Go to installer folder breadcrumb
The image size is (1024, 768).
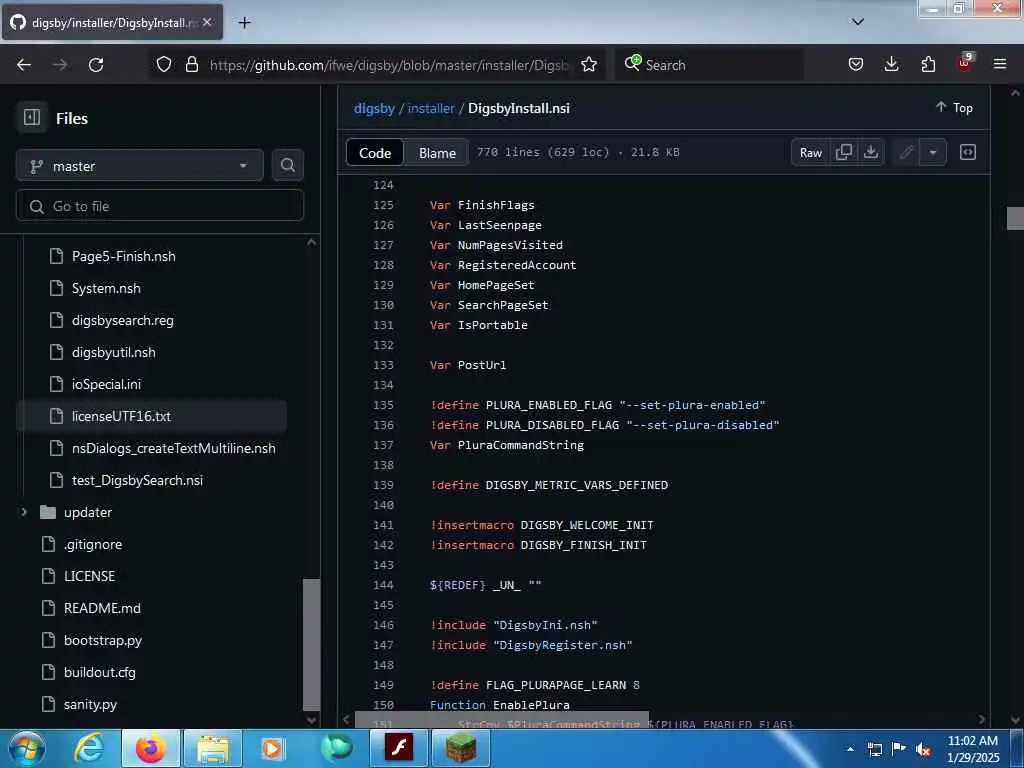click(x=431, y=108)
